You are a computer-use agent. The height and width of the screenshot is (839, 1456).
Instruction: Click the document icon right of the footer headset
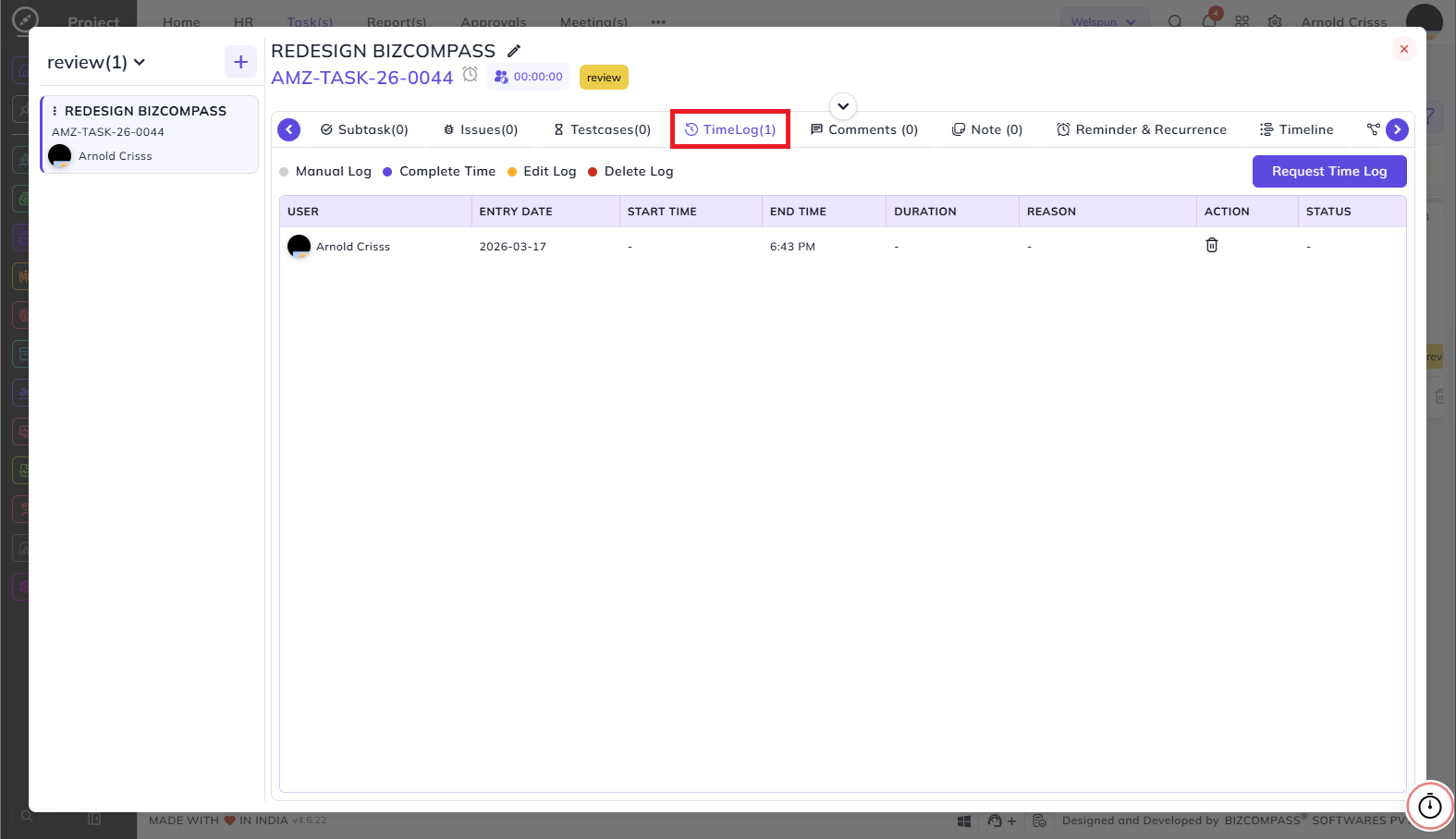pyautogui.click(x=1039, y=821)
